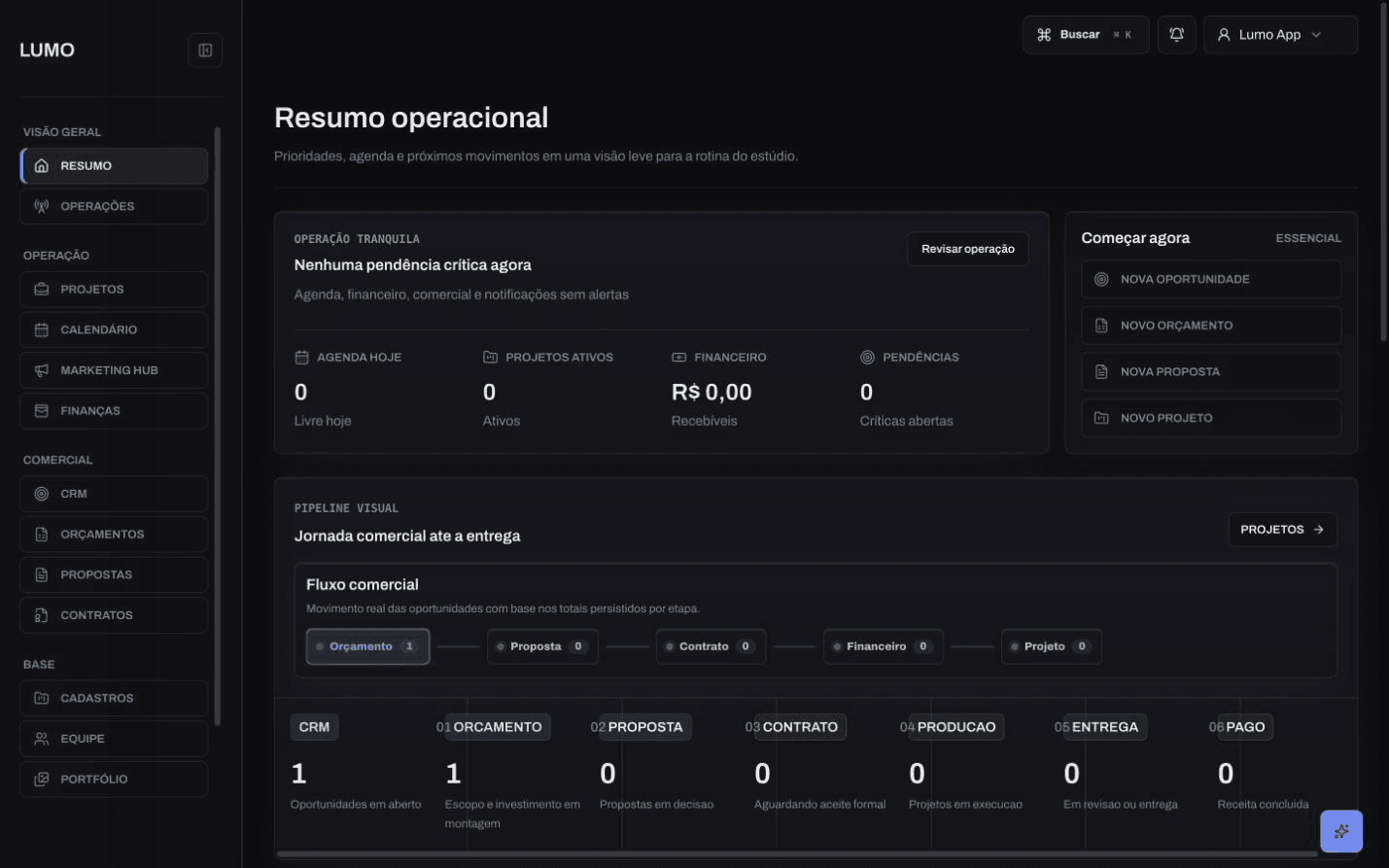Click the CRM pipeline stage label
Viewport: 1389px width, 868px height.
pos(314,728)
